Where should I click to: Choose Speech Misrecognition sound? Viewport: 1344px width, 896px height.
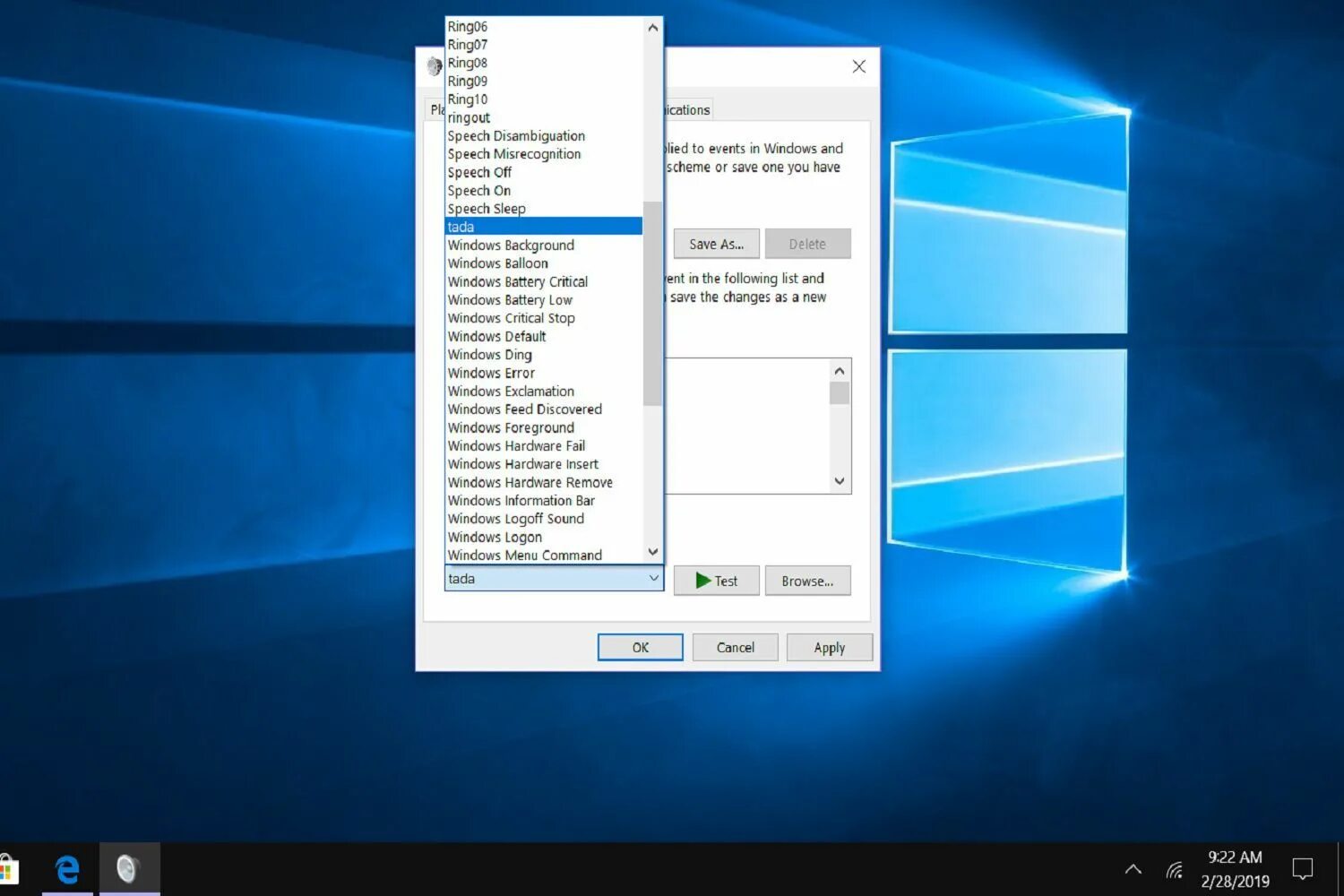[544, 154]
